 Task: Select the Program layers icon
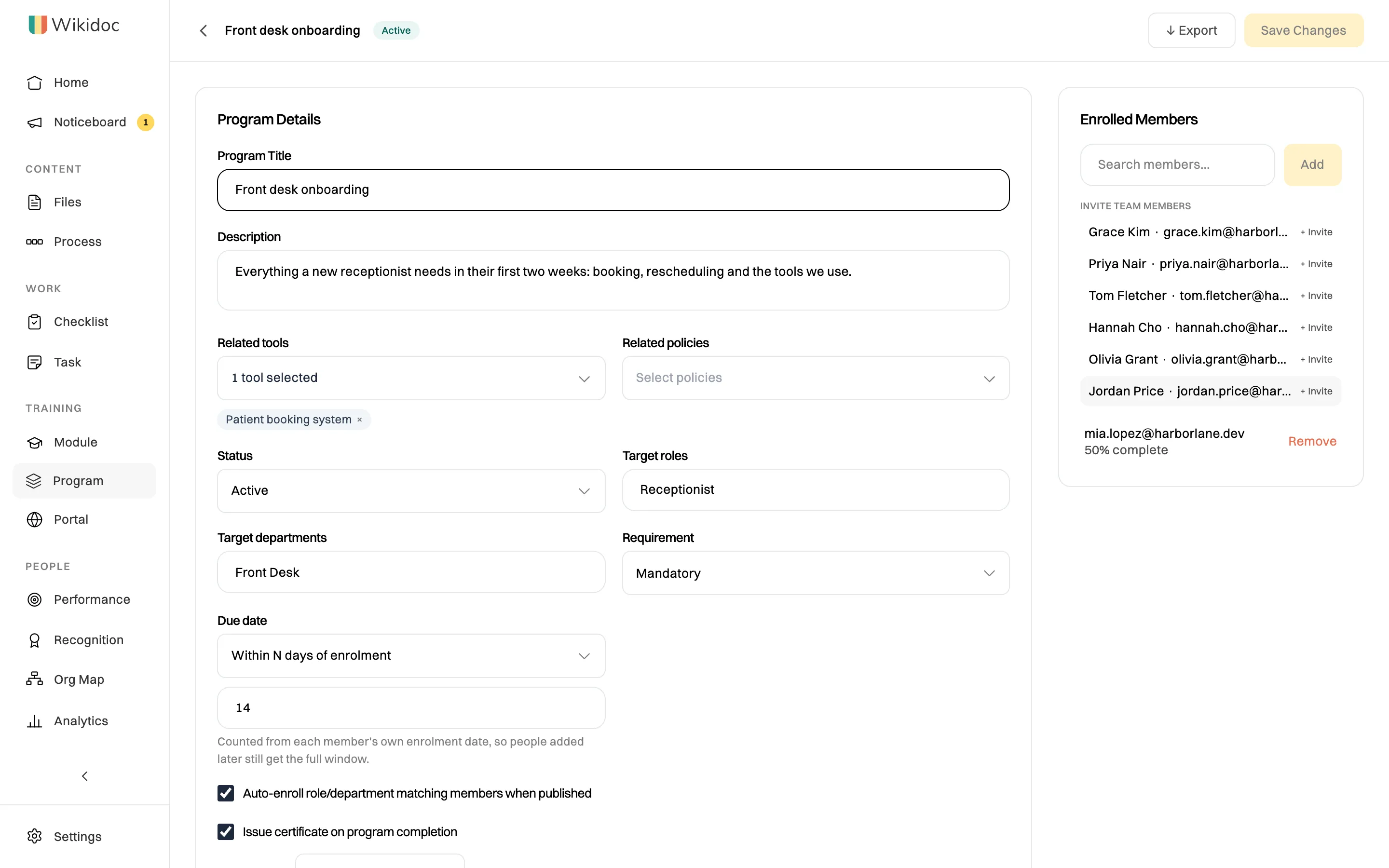coord(34,481)
